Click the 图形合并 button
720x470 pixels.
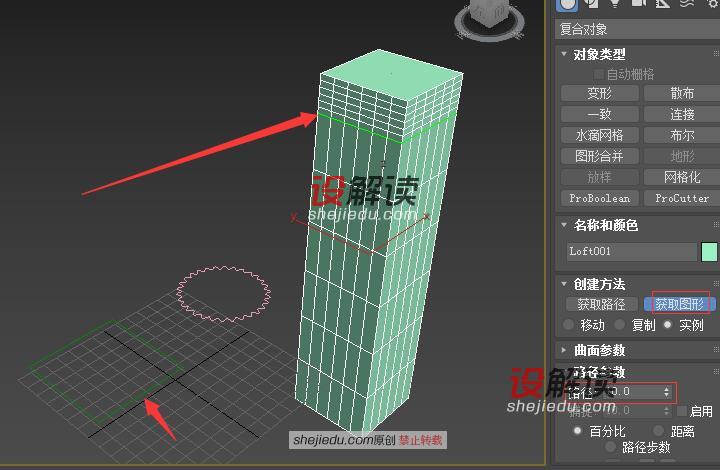tap(600, 156)
